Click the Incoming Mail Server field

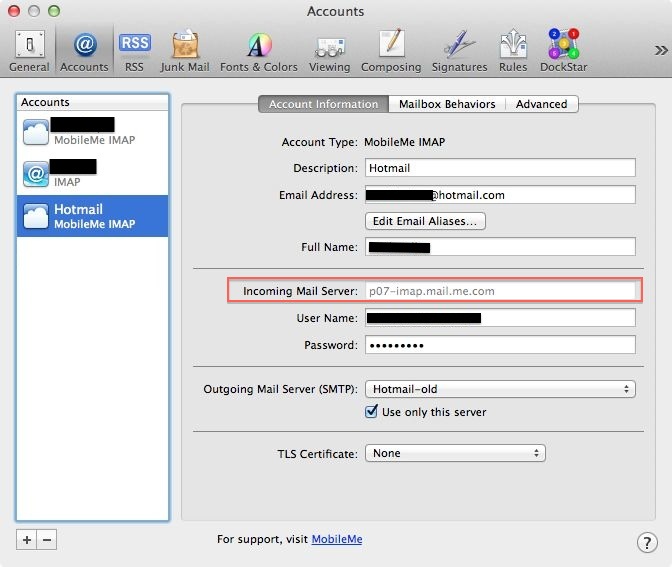coord(500,291)
